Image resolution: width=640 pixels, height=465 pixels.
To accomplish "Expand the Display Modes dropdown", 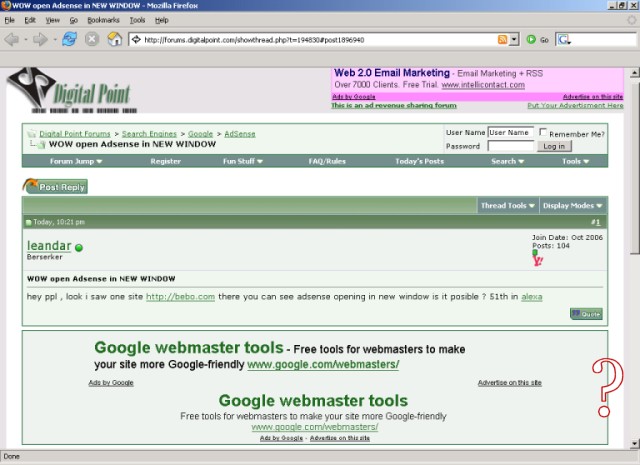I will [573, 206].
